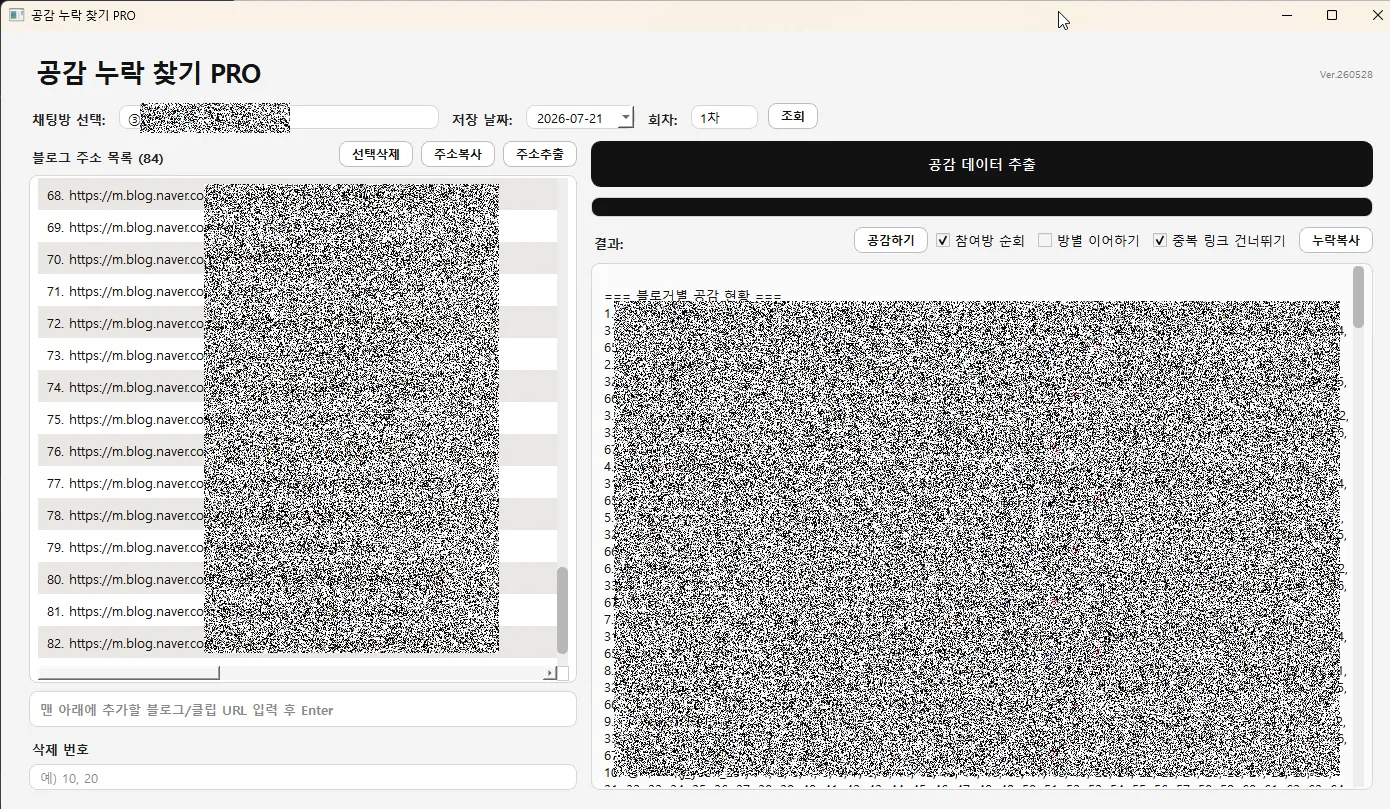The width and height of the screenshot is (1390, 809).
Task: Select blog list row 69
Action: point(297,227)
